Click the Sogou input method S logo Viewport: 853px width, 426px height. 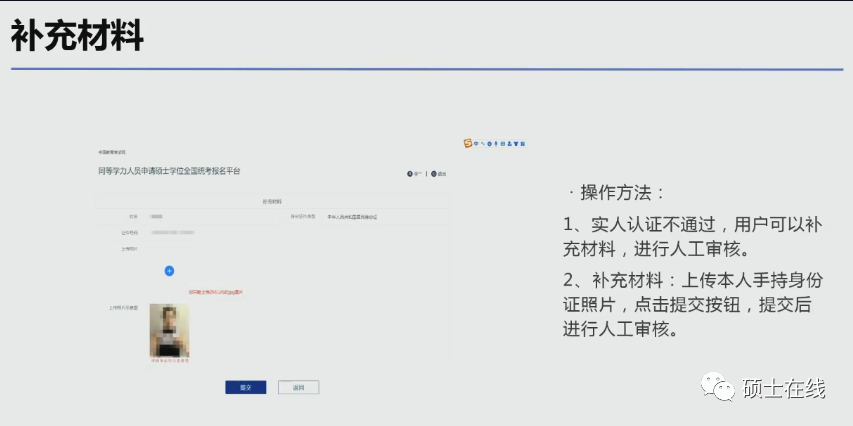click(x=467, y=143)
